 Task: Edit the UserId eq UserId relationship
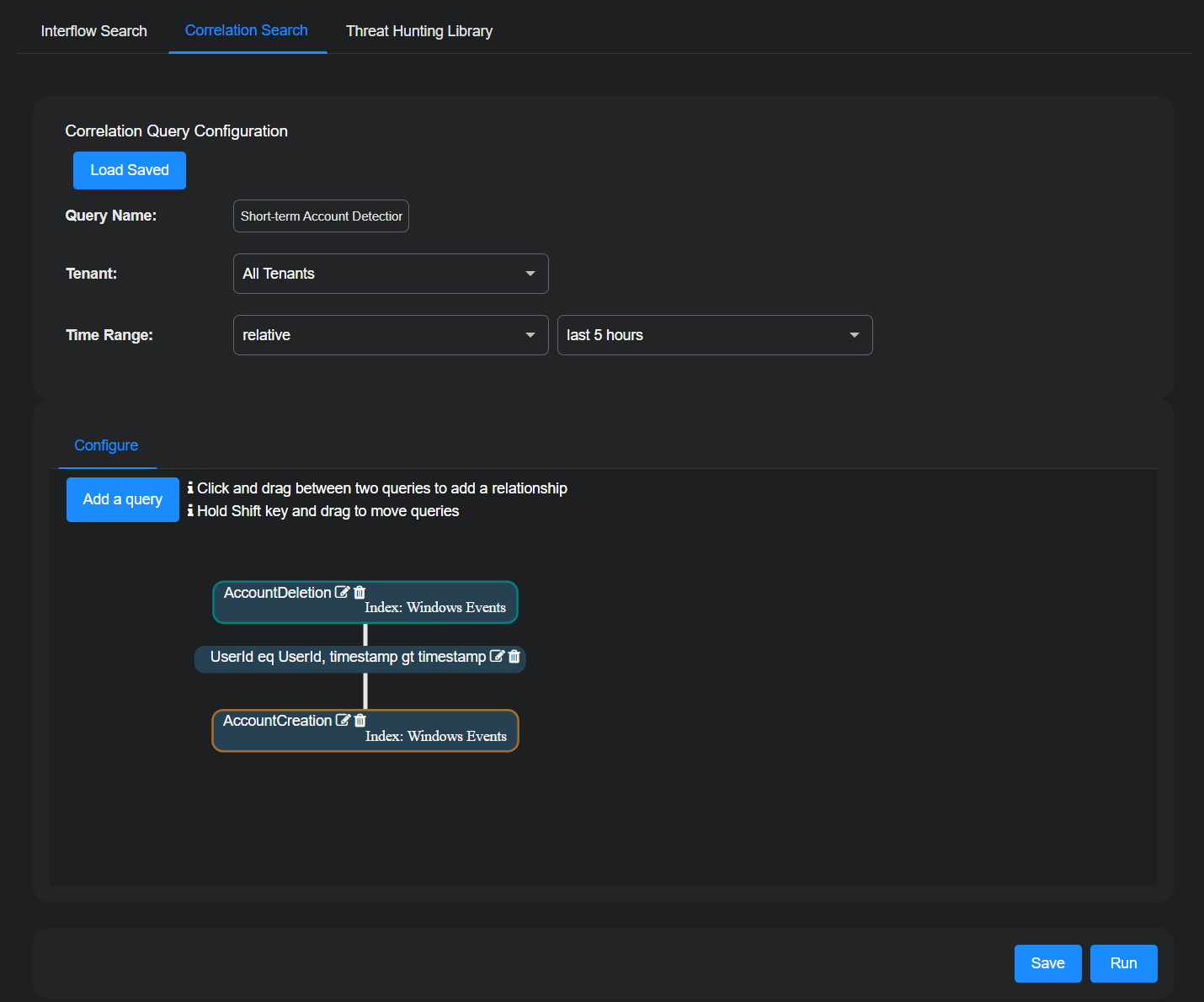pos(497,656)
